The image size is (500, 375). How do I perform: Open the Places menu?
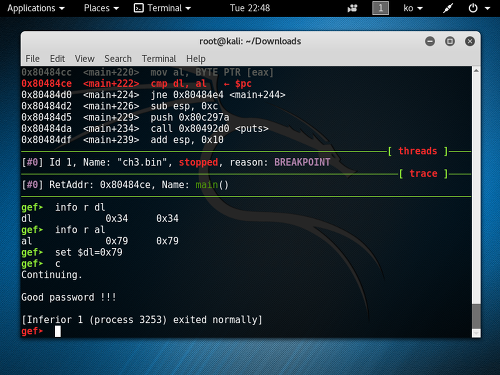(101, 8)
